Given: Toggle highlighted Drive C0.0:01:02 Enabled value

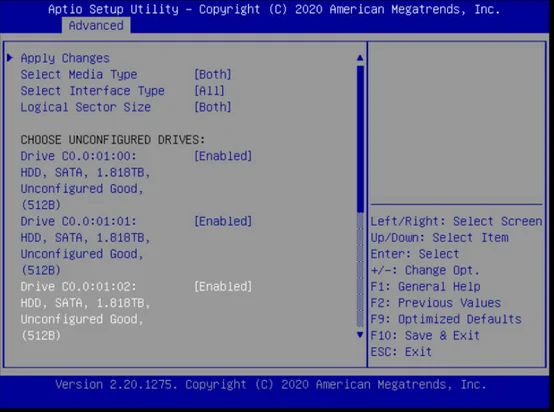Looking at the screenshot, I should [x=223, y=287].
